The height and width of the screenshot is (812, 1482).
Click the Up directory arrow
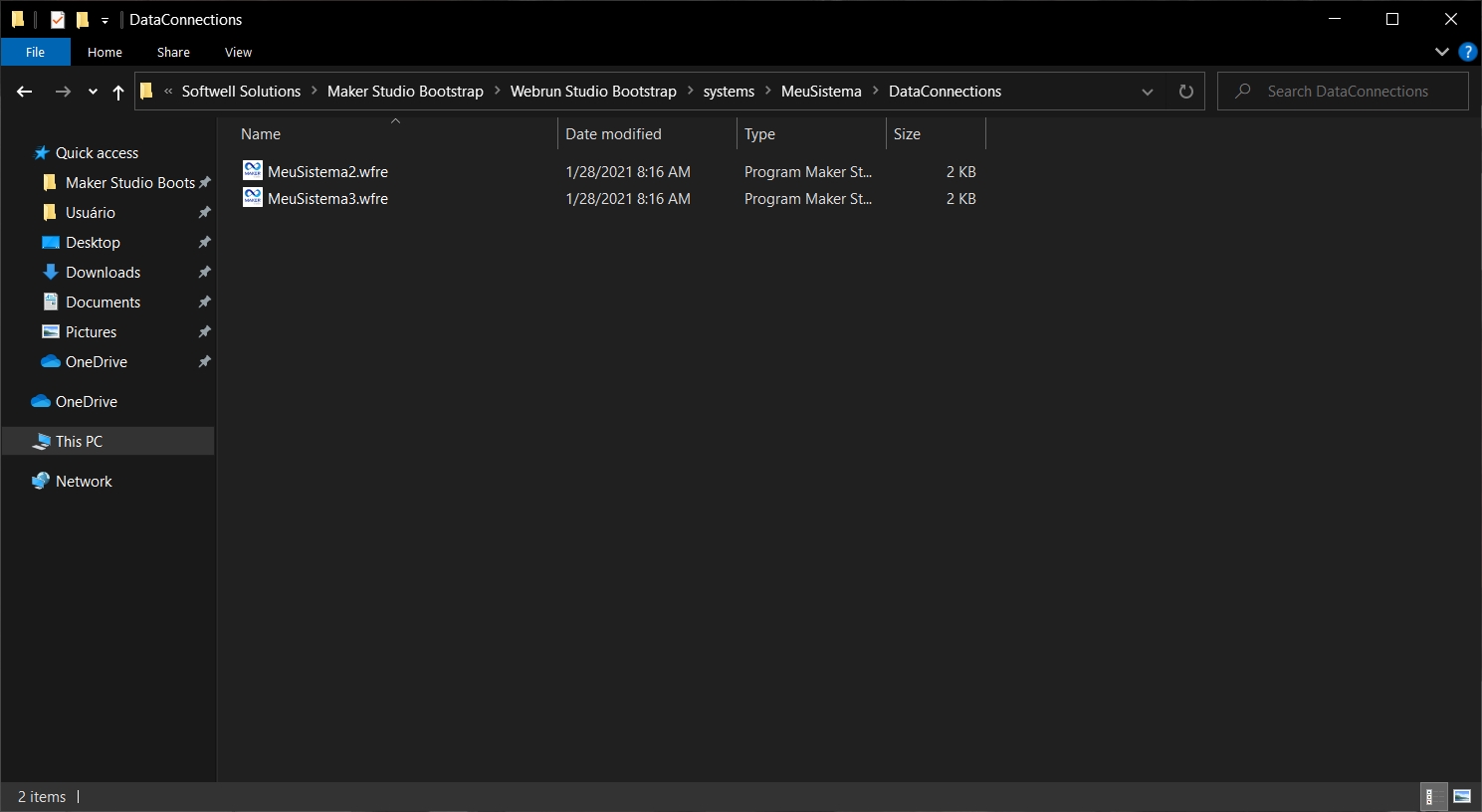(x=118, y=92)
